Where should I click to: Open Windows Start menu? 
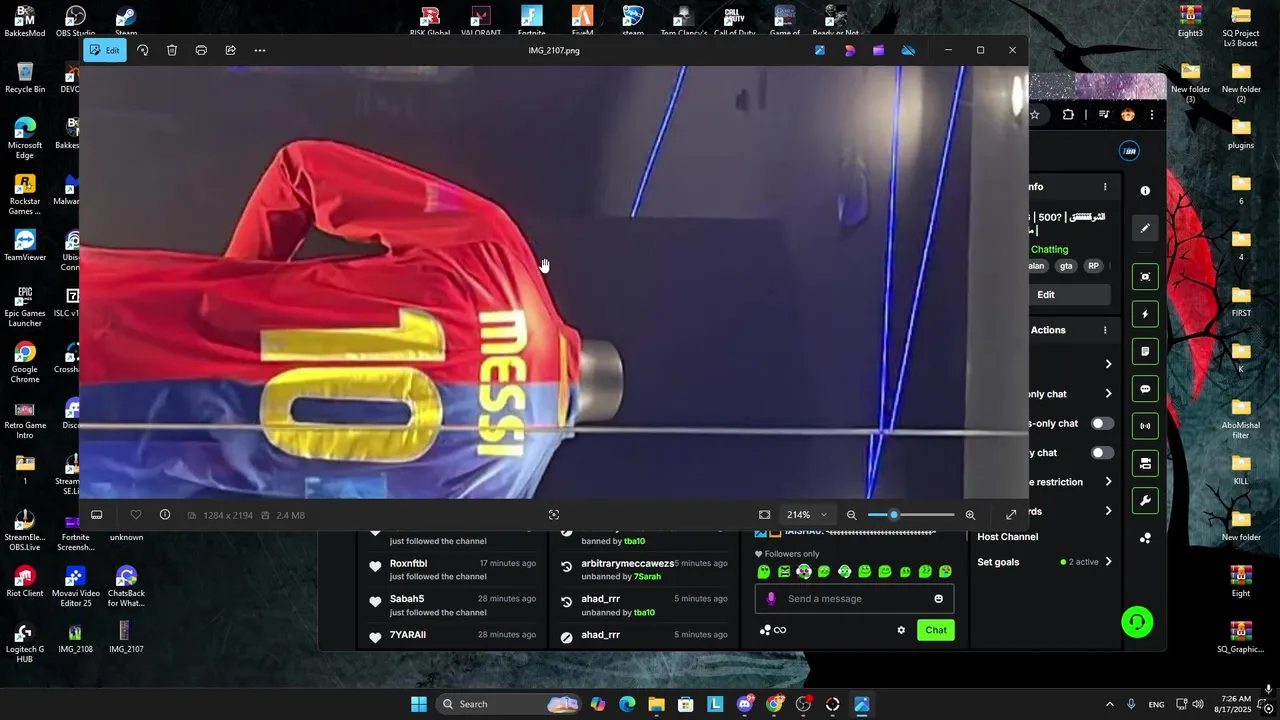click(419, 704)
